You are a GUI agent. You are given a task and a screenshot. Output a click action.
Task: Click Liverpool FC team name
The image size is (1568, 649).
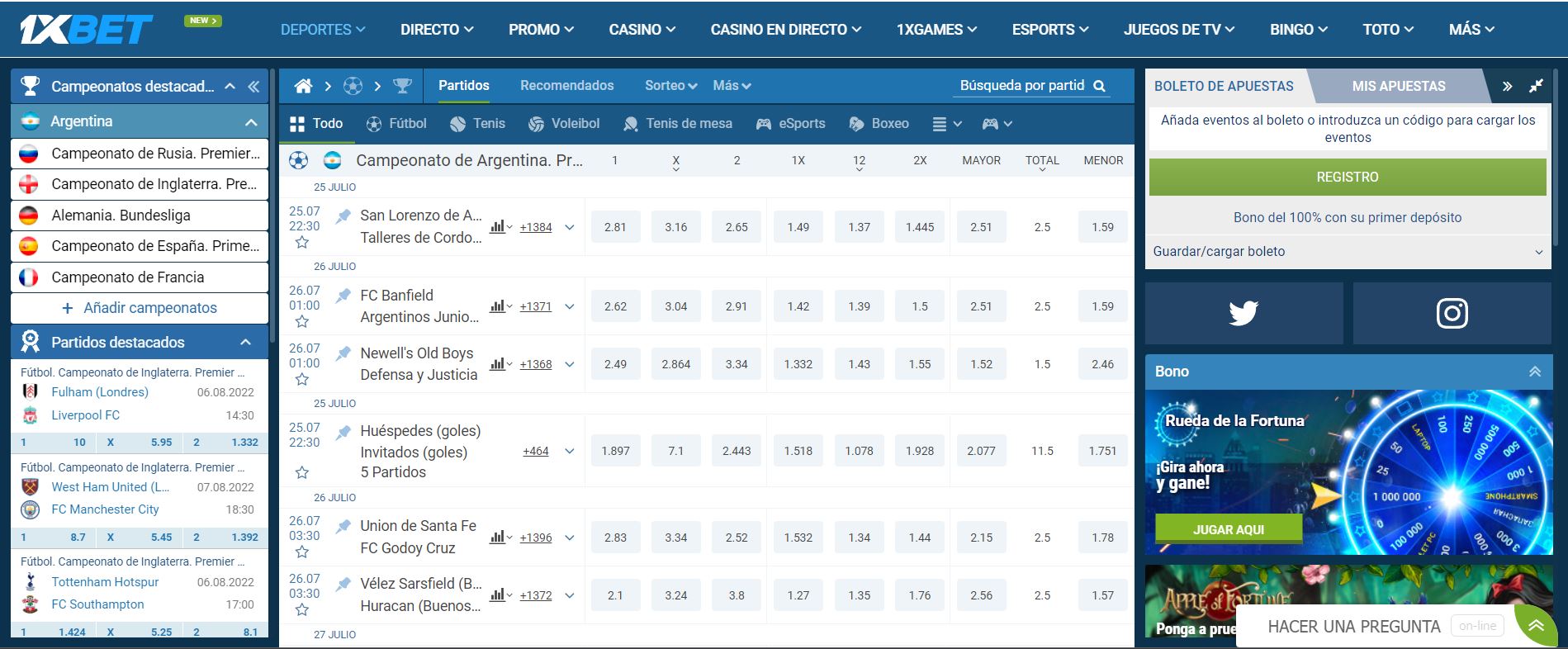85,415
